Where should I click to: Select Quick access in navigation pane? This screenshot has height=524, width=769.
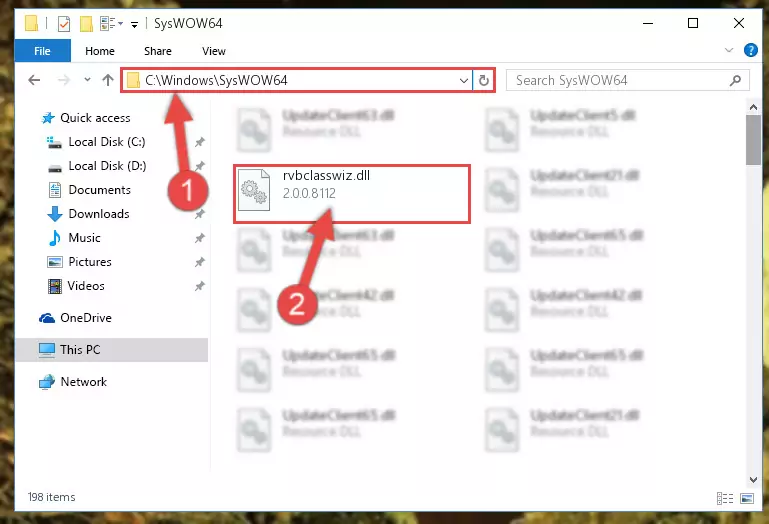click(95, 118)
